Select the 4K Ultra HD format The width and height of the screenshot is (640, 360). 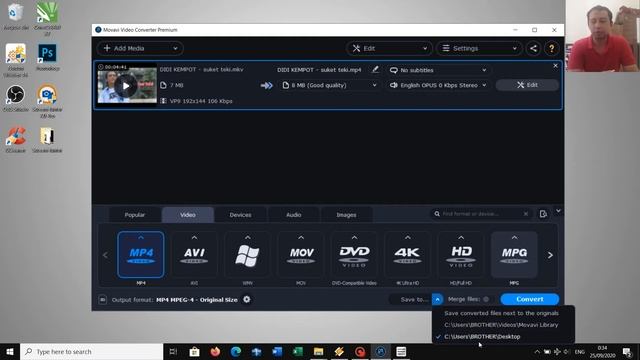pos(407,255)
